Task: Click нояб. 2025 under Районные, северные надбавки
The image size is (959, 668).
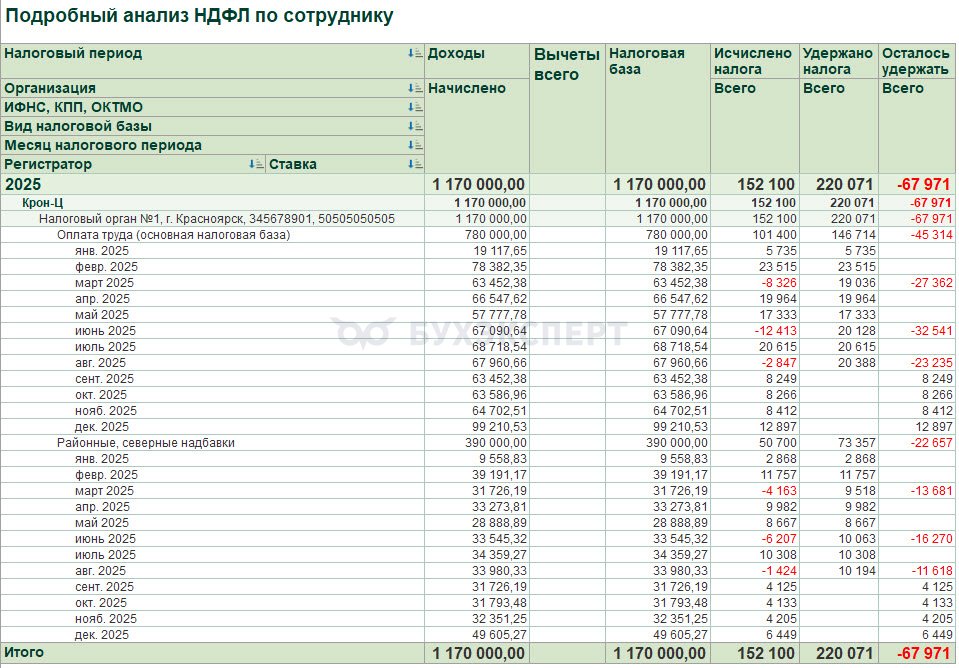Action: tap(106, 618)
